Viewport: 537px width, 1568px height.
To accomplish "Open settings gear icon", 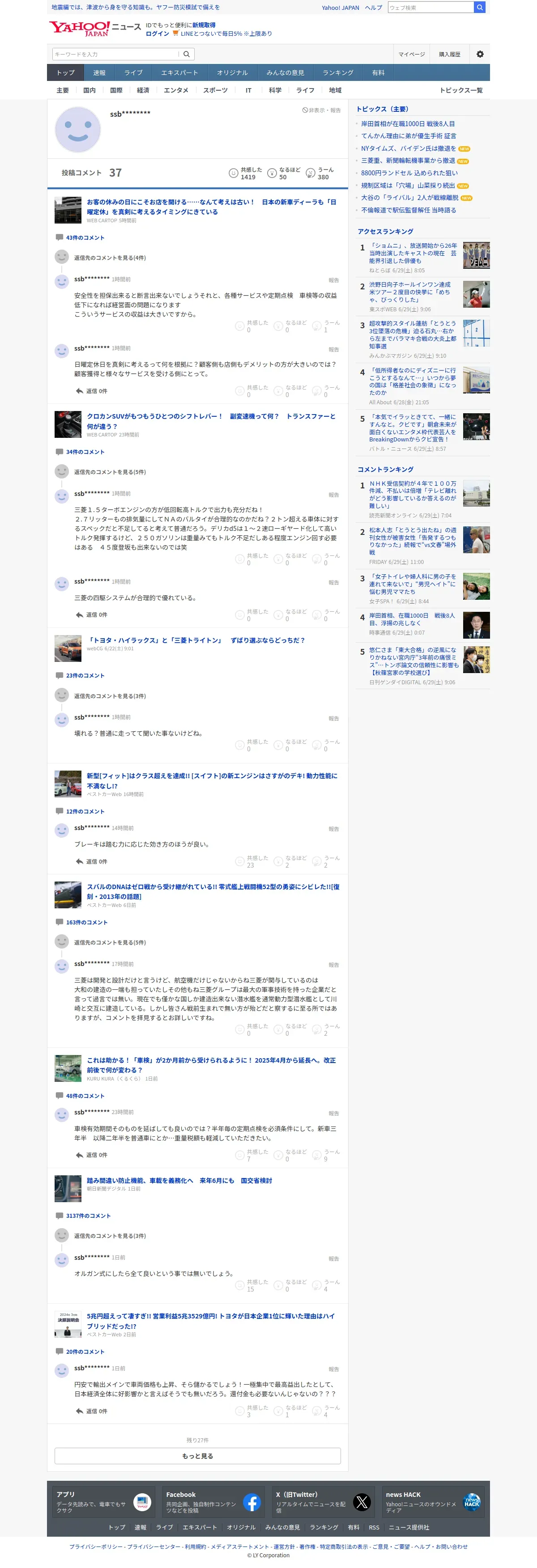I will click(x=480, y=54).
